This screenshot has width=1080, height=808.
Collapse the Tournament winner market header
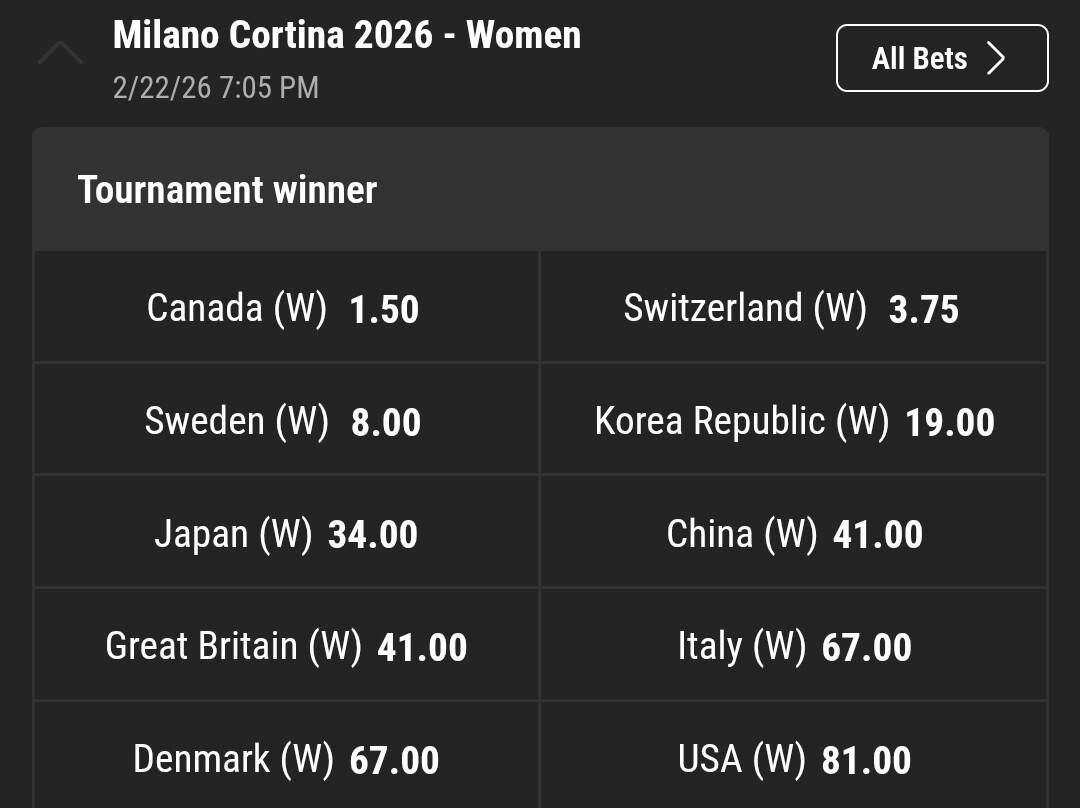[540, 189]
